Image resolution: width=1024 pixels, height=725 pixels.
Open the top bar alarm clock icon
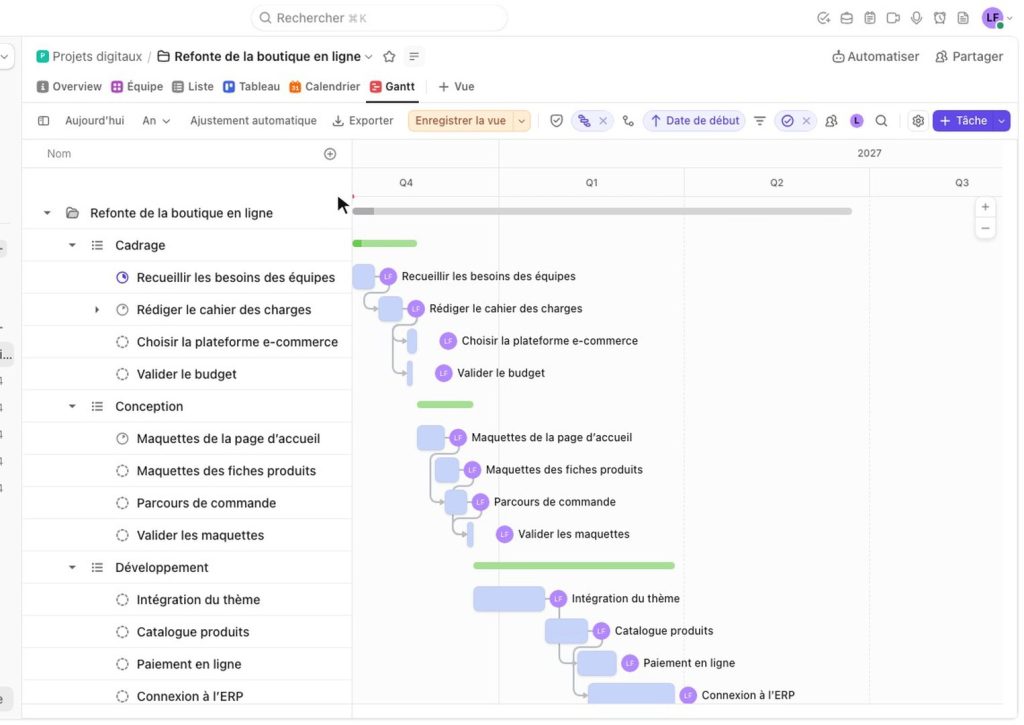click(x=940, y=18)
